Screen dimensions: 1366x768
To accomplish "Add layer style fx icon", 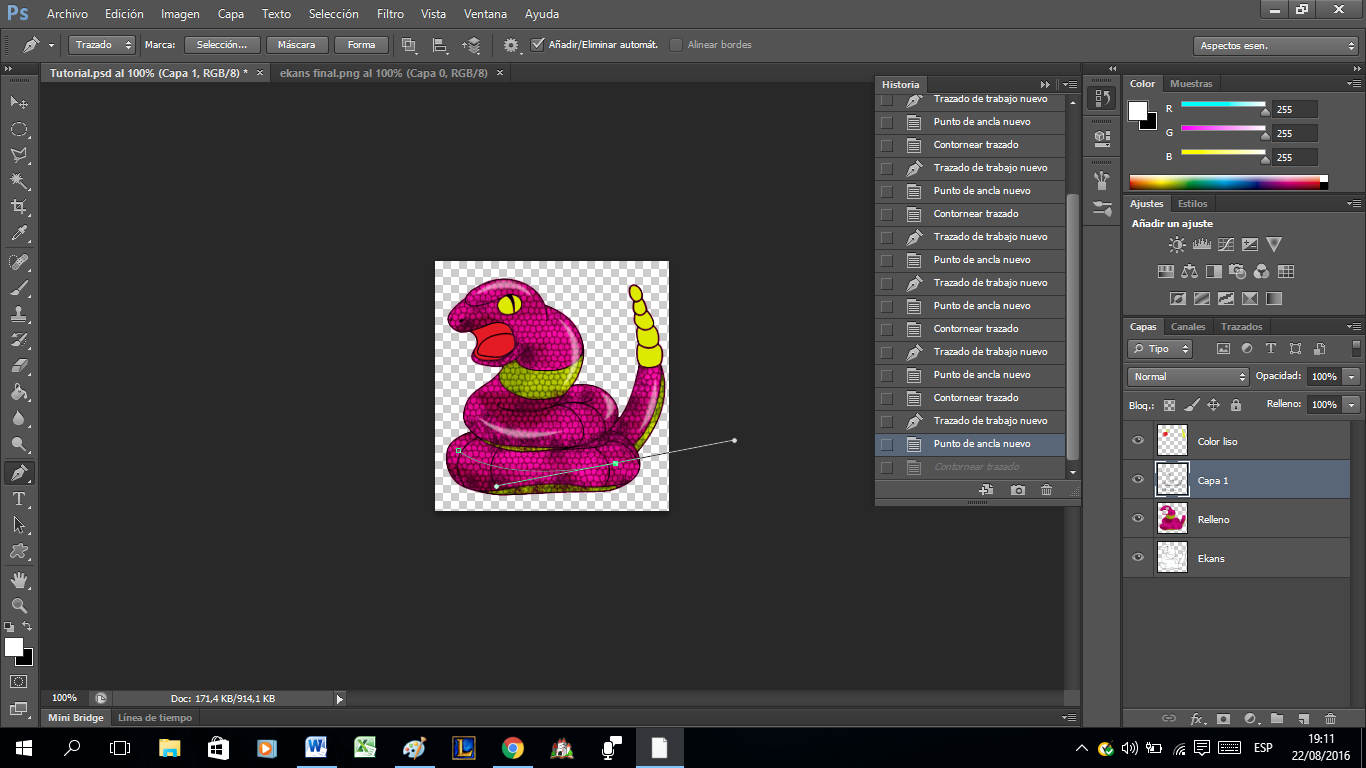I will pos(1197,718).
